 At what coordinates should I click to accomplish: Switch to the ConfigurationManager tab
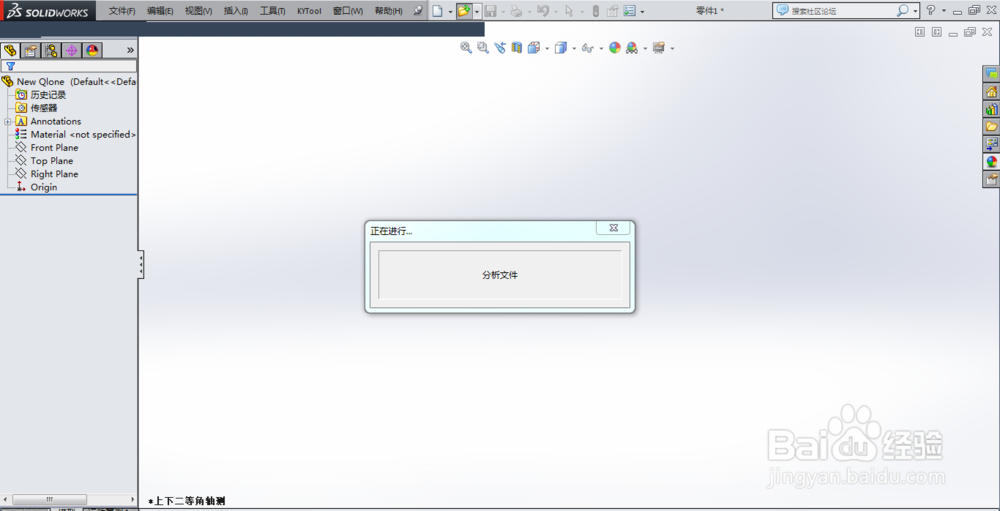[x=51, y=50]
